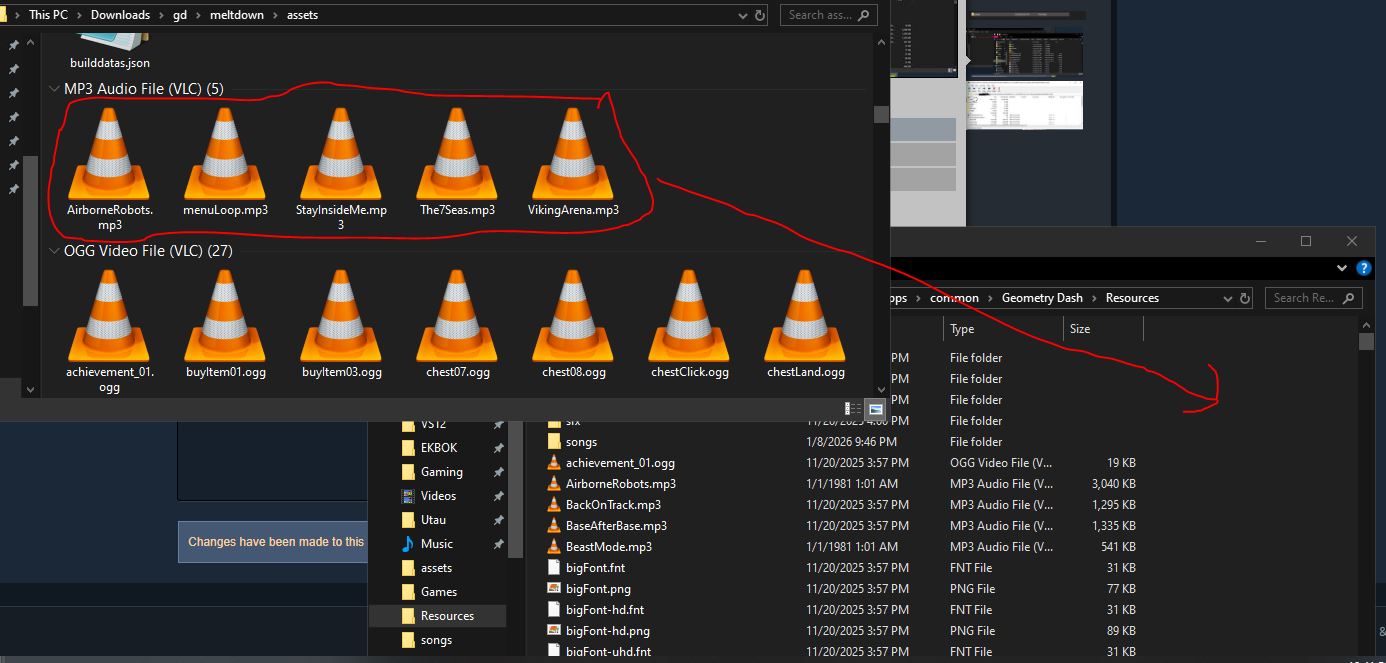The image size is (1386, 663).
Task: Collapse the OGG Video File (VLC) group
Action: [x=54, y=251]
